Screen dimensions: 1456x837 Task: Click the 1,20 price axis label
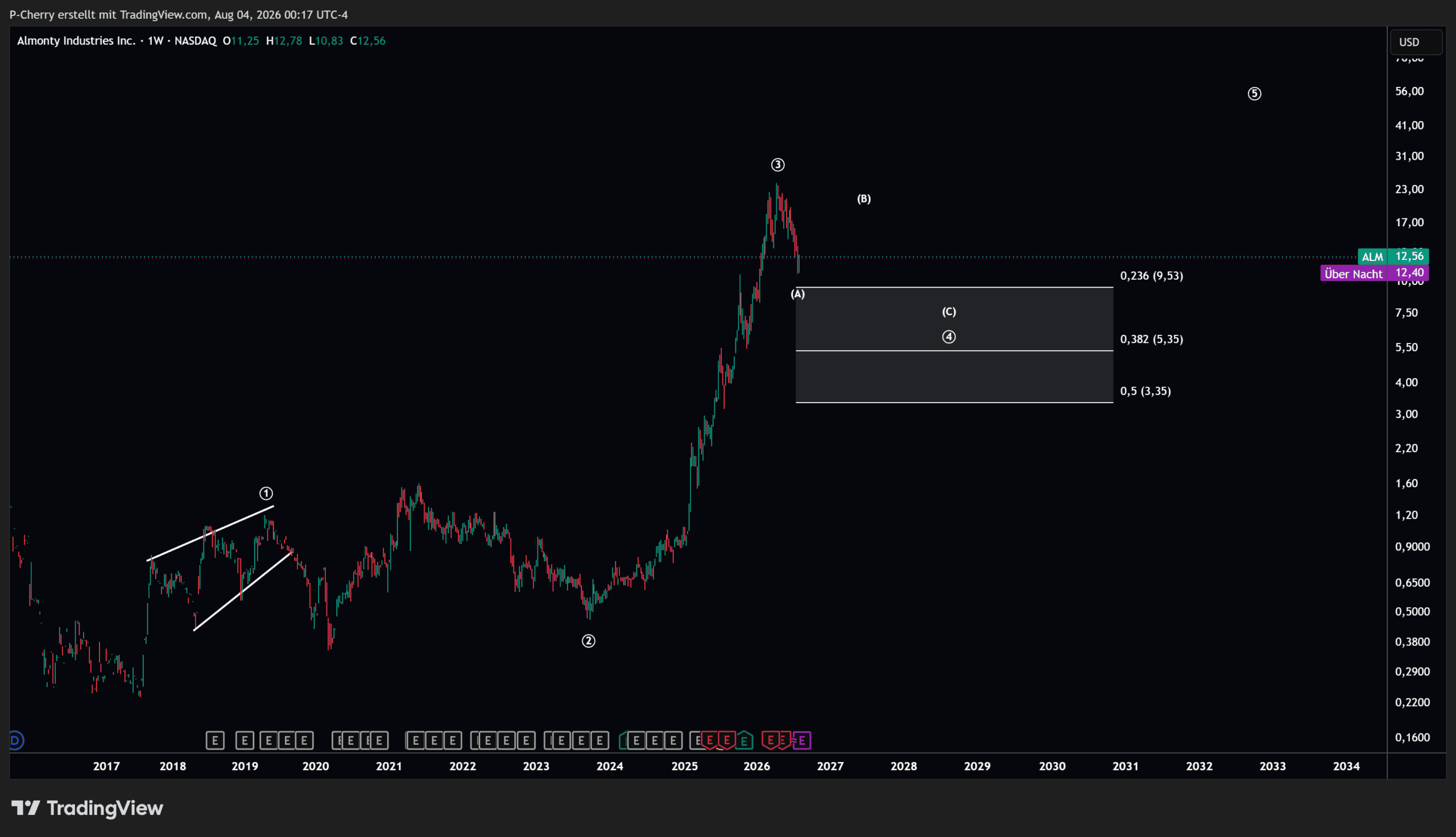(x=1407, y=515)
